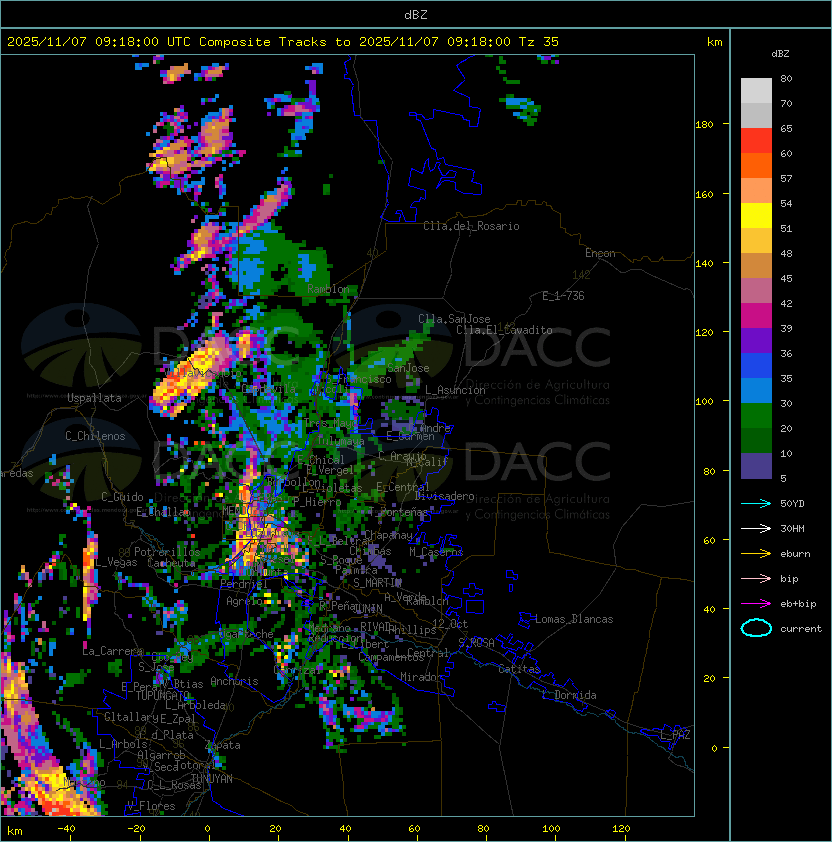Click the Ramblon label near top
Image resolution: width=832 pixels, height=842 pixels.
(x=328, y=289)
